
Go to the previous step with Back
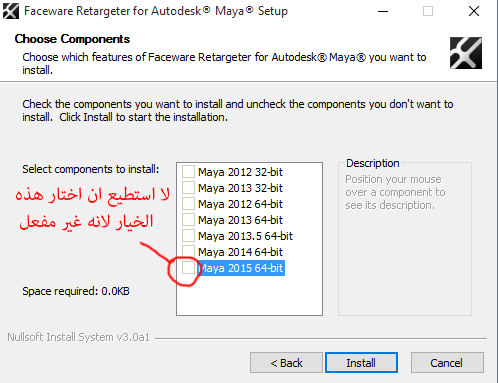(286, 363)
